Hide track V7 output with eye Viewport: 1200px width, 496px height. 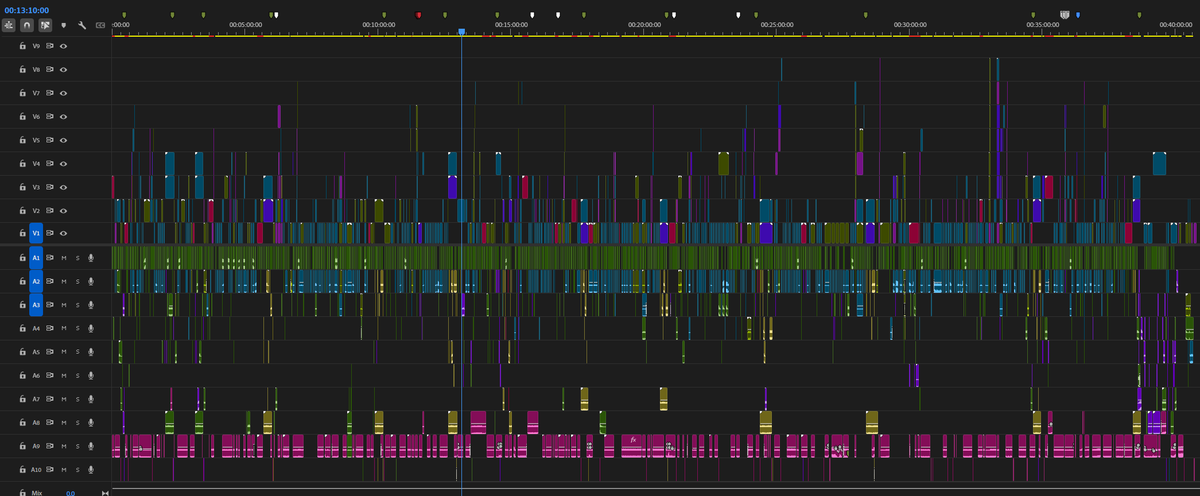(63, 93)
